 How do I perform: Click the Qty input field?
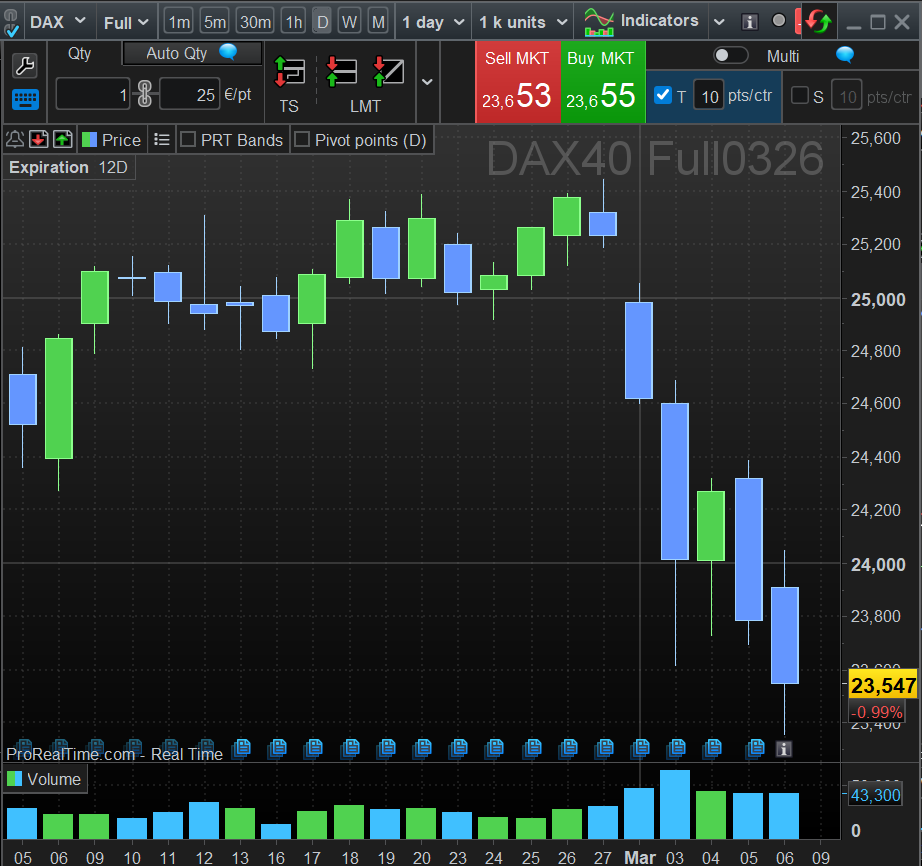click(x=93, y=96)
